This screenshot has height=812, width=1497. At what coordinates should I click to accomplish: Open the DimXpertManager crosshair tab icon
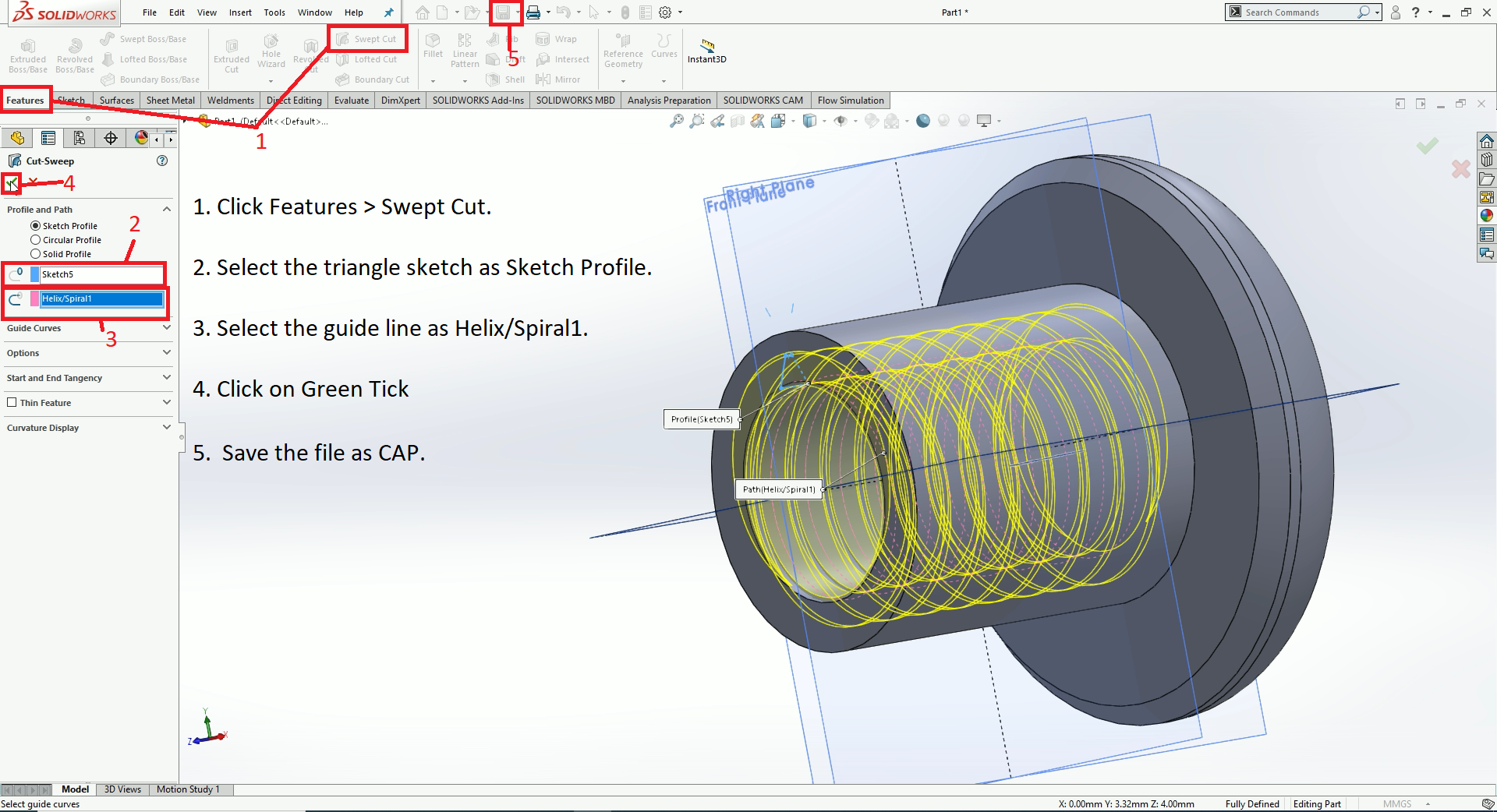pos(111,138)
